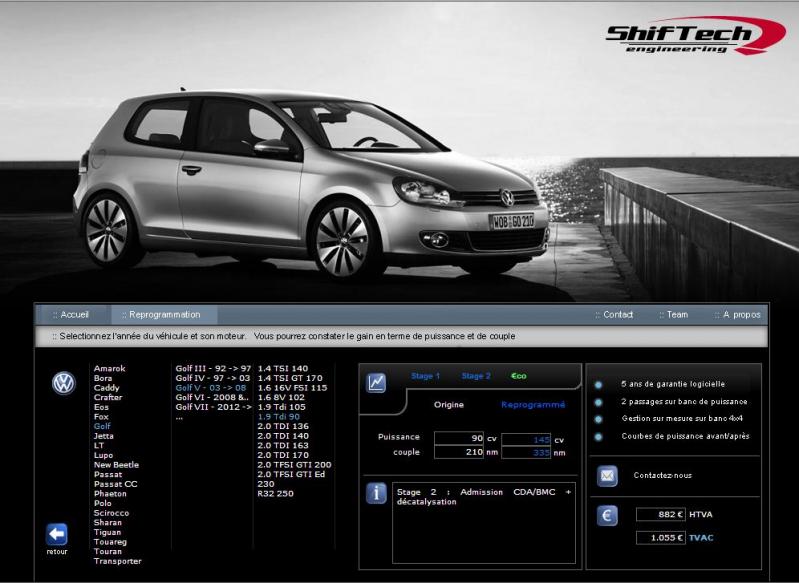The height and width of the screenshot is (583, 799).
Task: Select the Passat CC model
Action: tap(116, 484)
